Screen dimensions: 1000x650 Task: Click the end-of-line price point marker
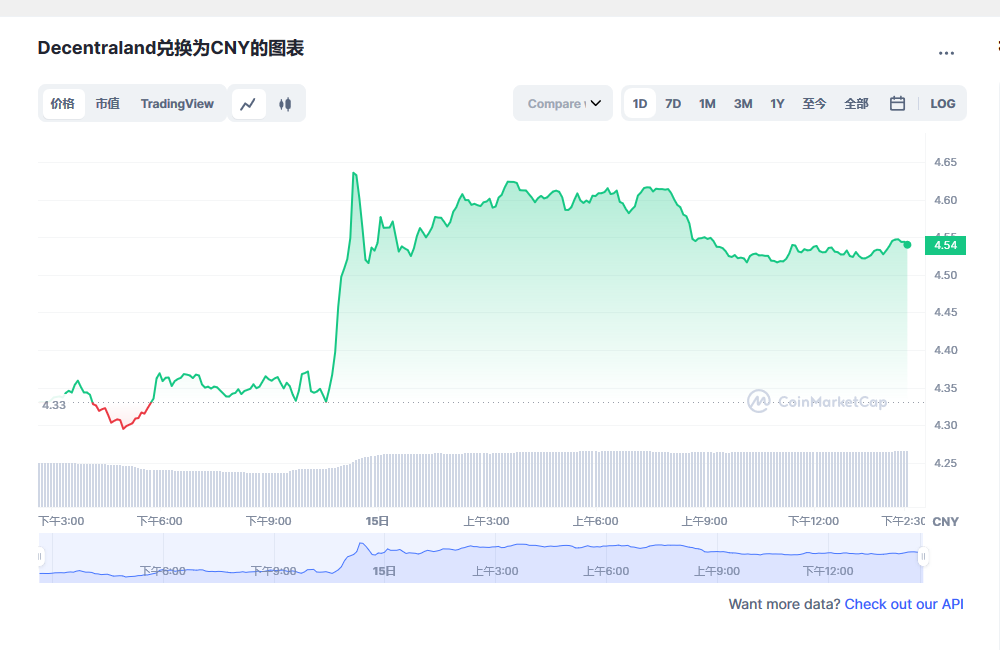(x=908, y=245)
